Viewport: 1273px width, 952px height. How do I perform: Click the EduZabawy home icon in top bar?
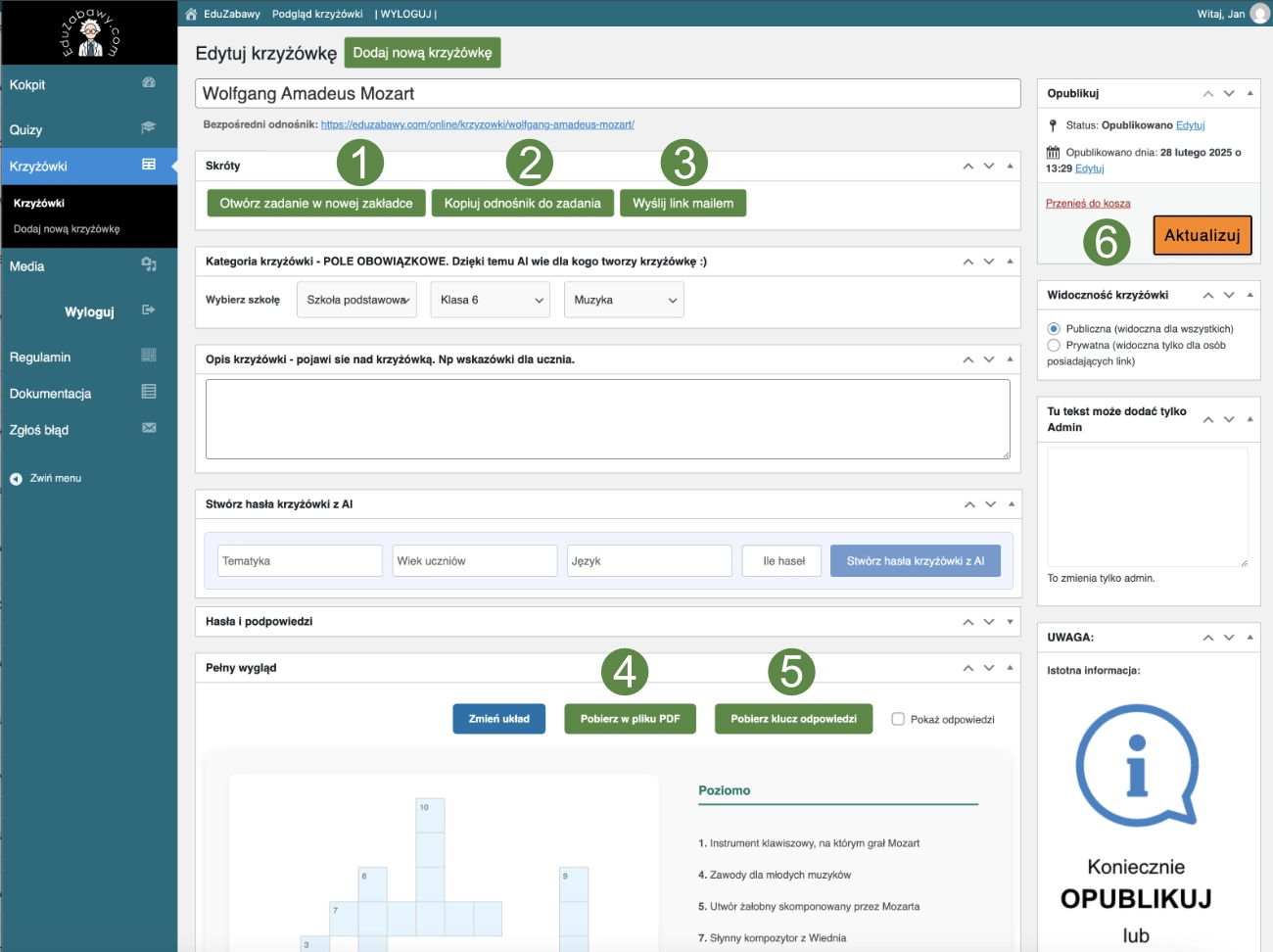click(192, 14)
